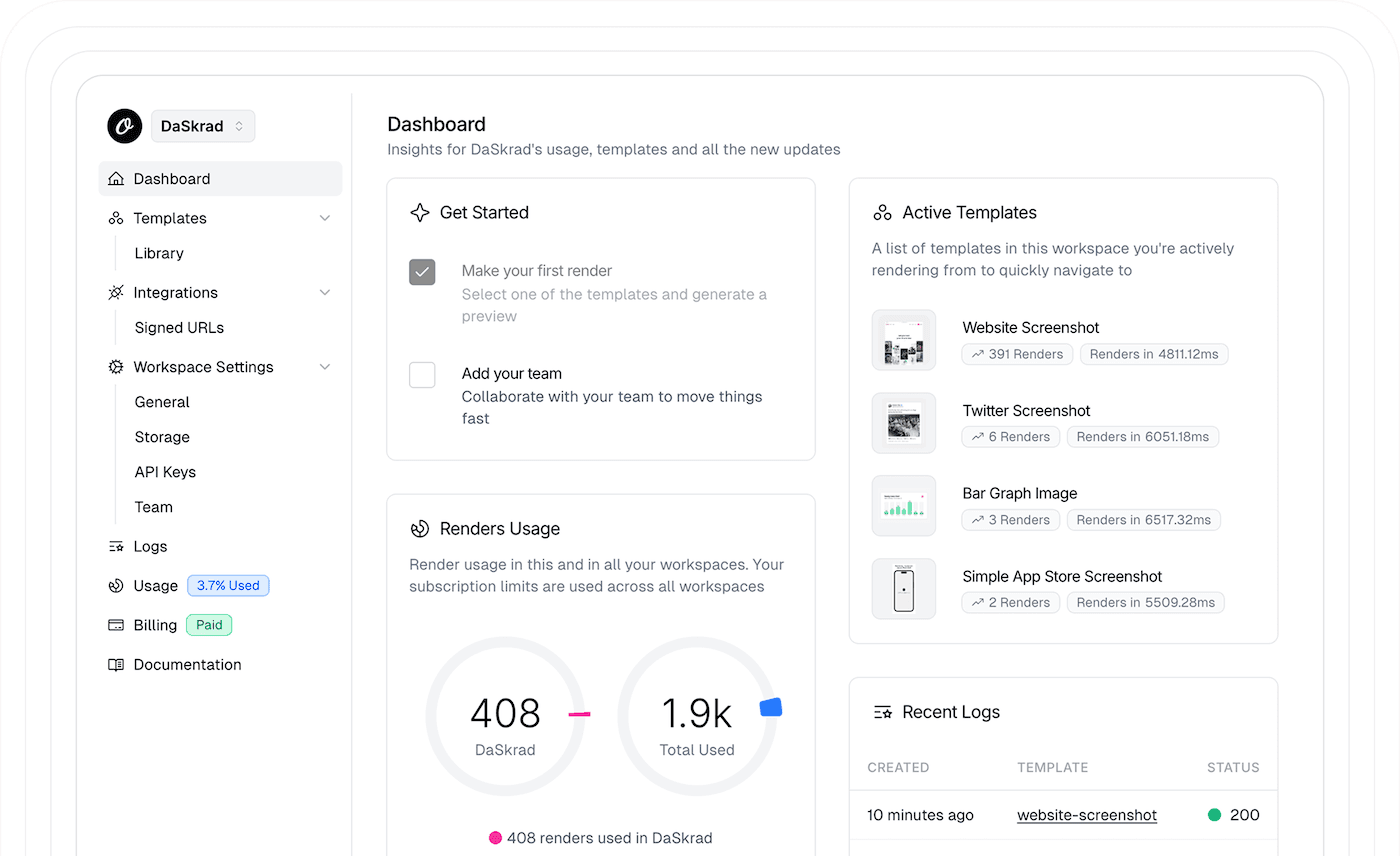
Task: Toggle the Make your first render checkbox
Action: click(422, 272)
